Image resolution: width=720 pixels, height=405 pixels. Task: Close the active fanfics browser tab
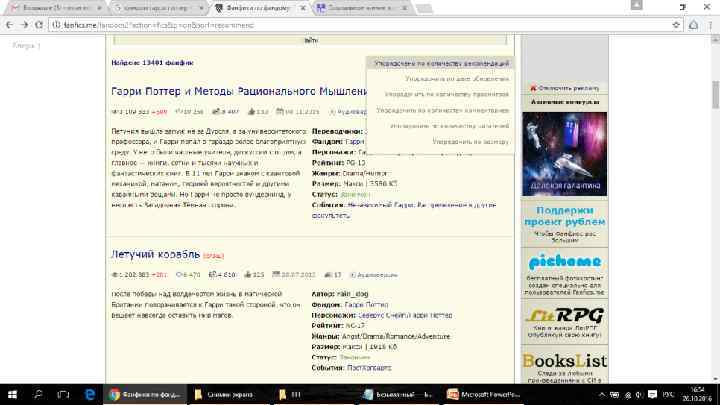[303, 8]
